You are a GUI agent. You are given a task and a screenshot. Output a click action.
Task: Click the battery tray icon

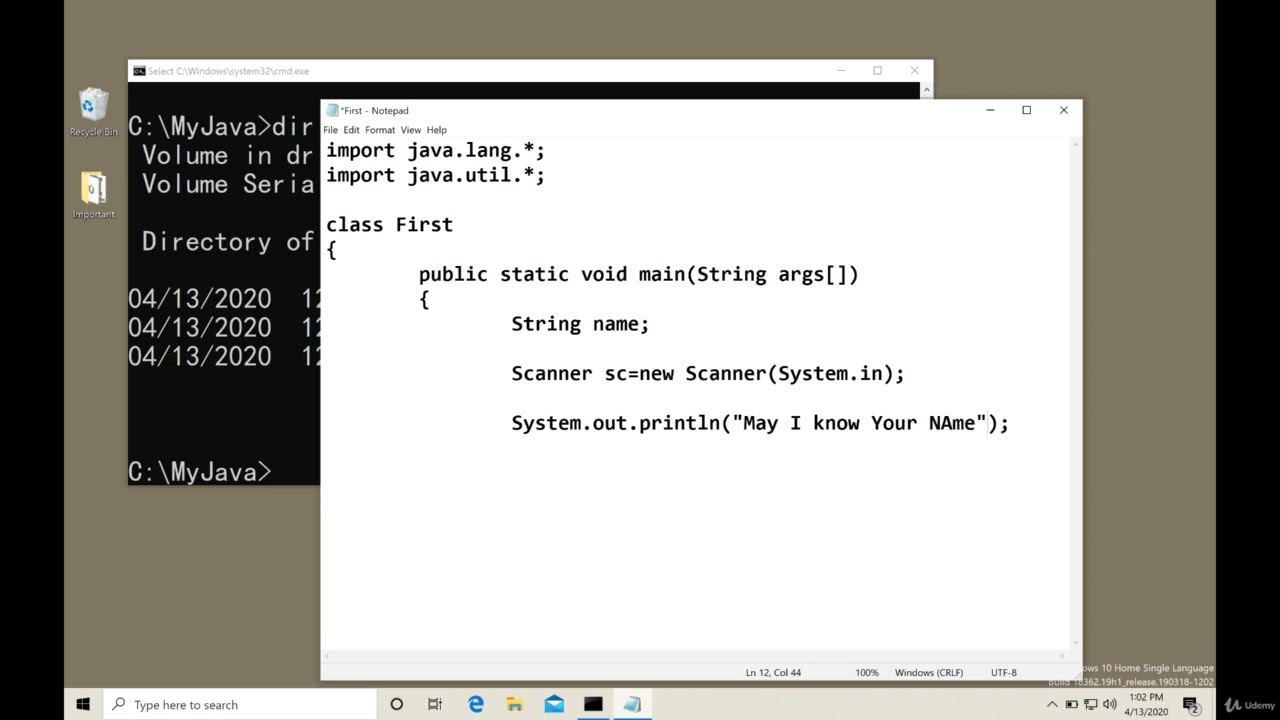[1071, 704]
